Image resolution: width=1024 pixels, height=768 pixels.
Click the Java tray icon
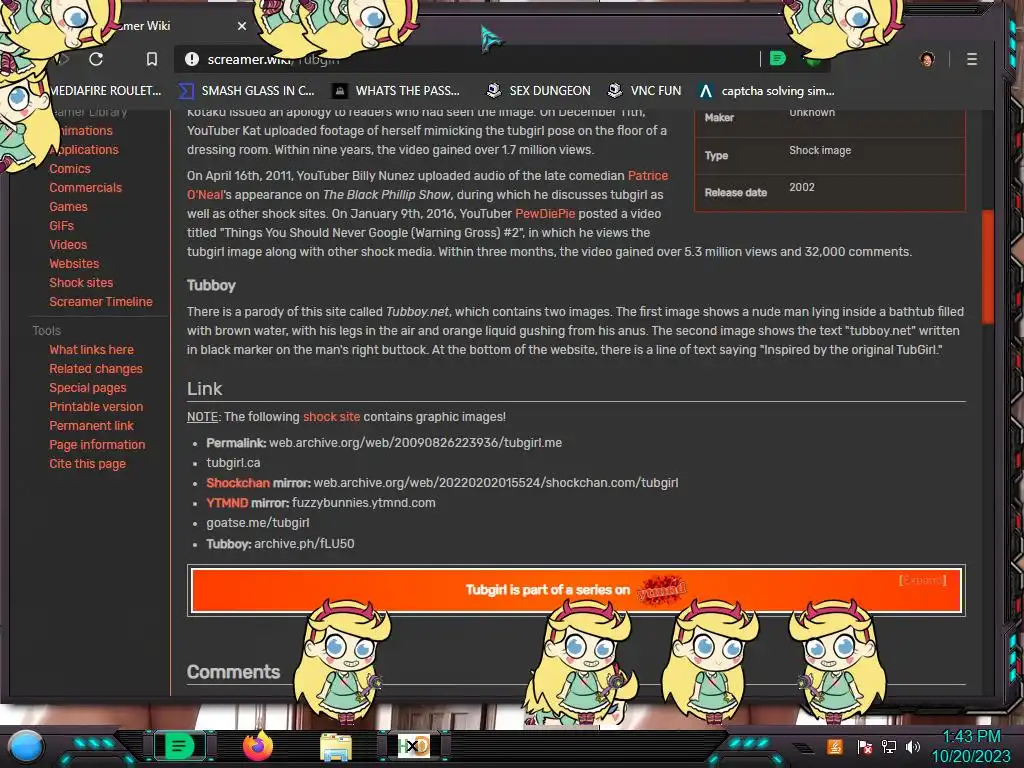(x=835, y=746)
